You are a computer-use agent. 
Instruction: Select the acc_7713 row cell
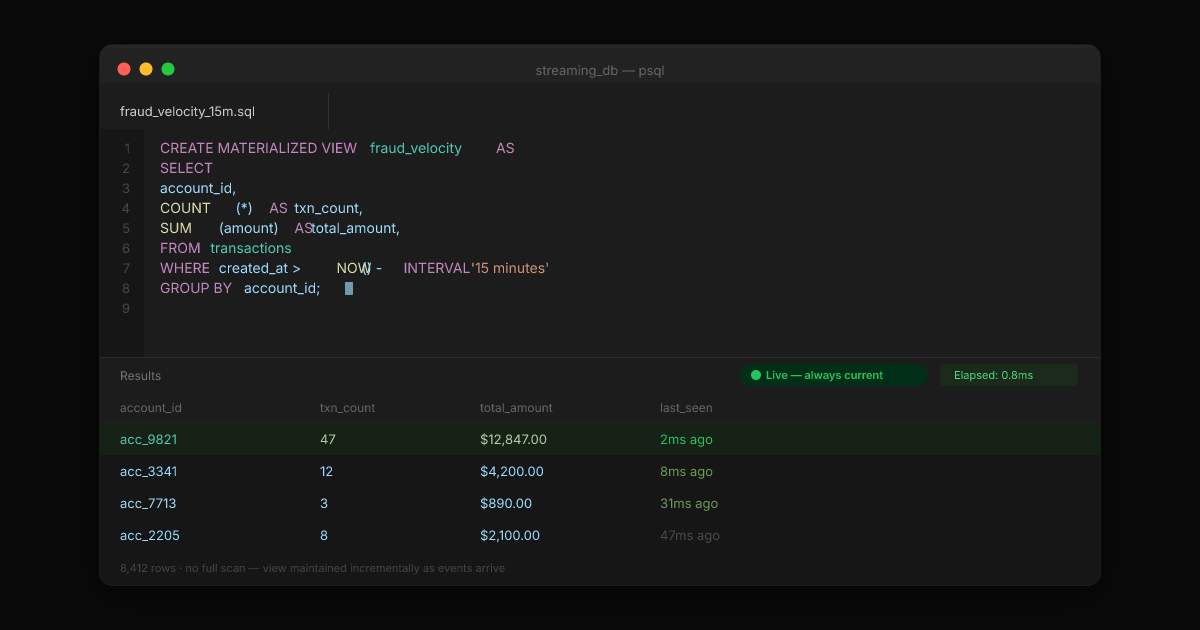[x=148, y=503]
